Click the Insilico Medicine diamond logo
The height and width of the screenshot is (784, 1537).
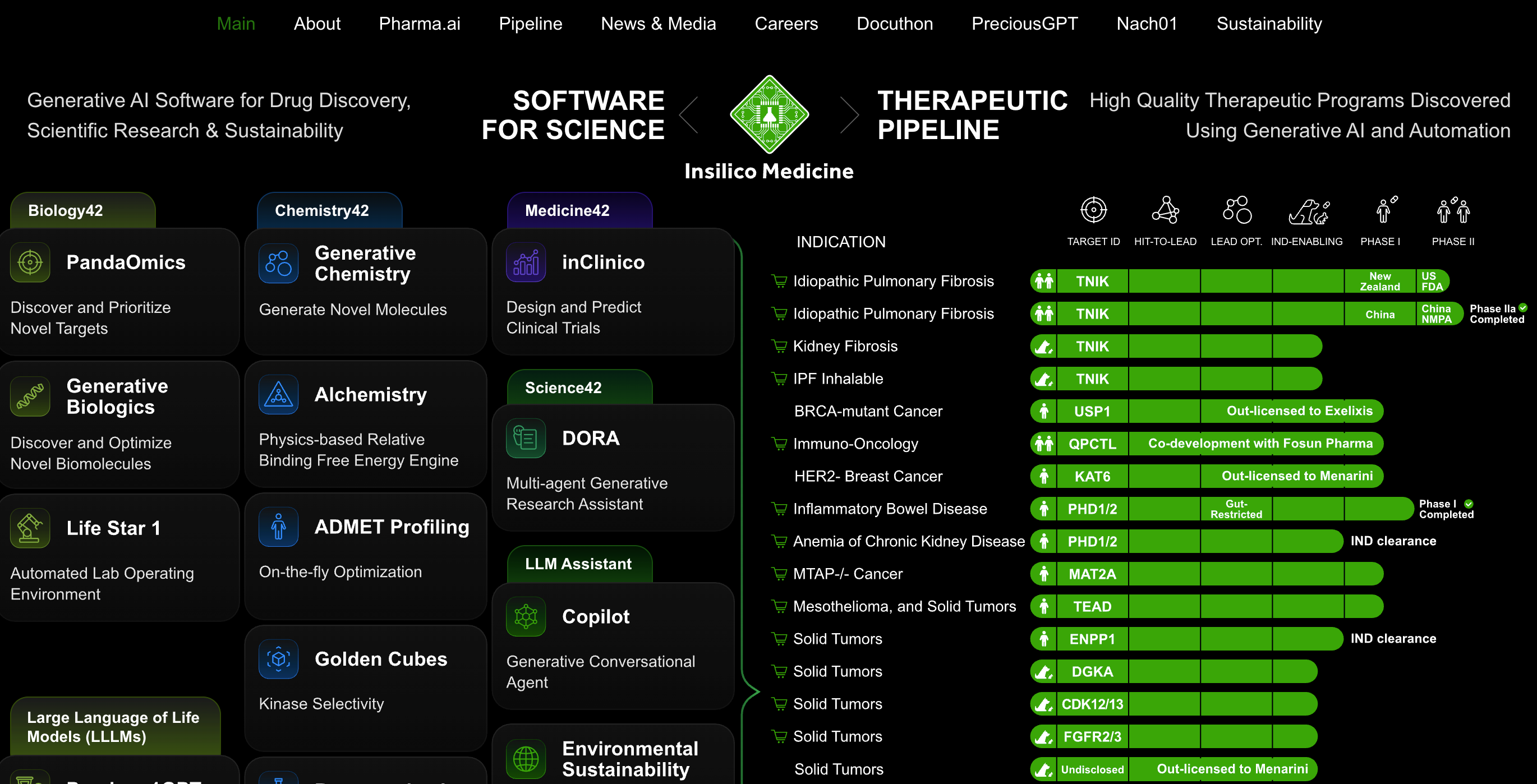tap(769, 114)
